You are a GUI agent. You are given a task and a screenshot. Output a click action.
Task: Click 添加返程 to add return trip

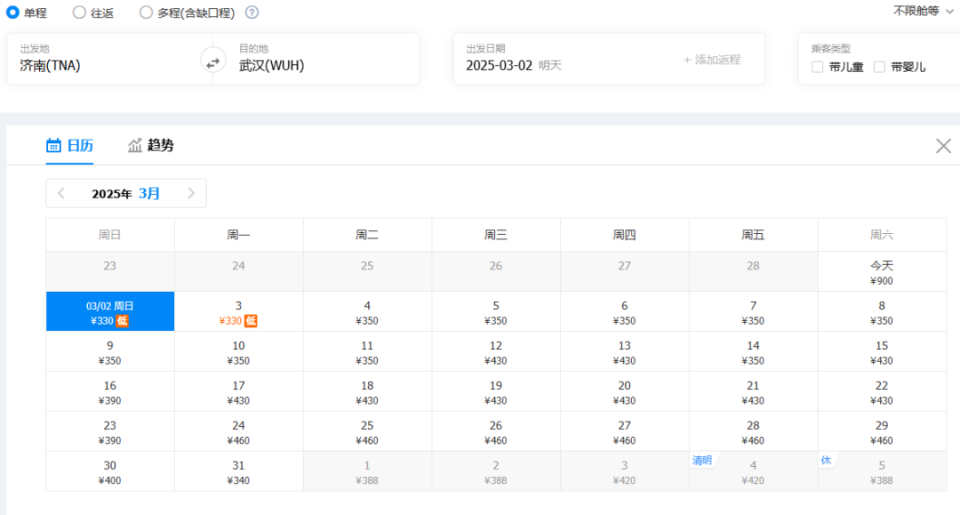click(712, 60)
